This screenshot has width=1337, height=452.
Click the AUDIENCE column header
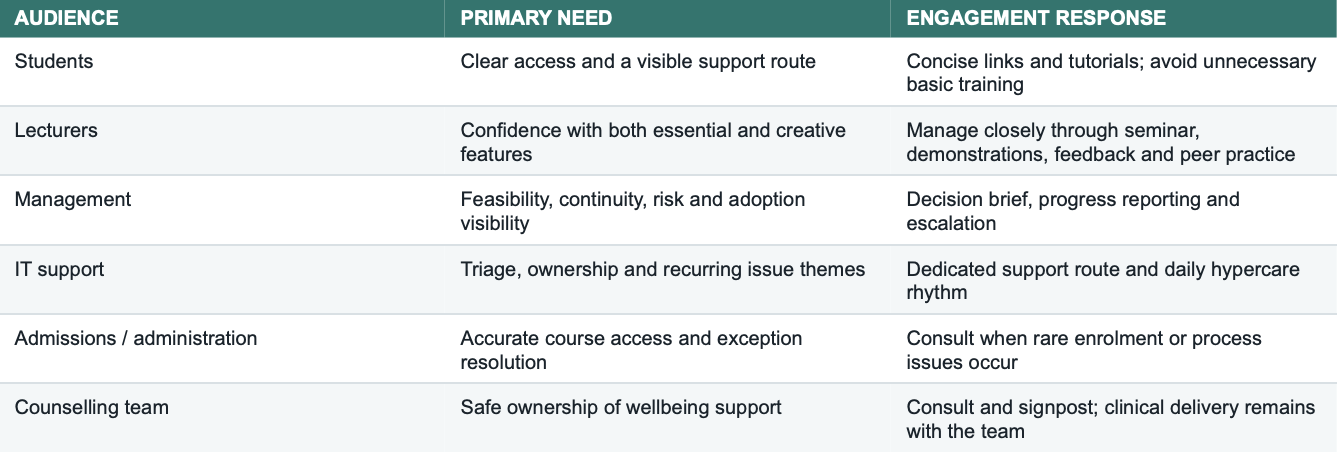click(x=222, y=18)
